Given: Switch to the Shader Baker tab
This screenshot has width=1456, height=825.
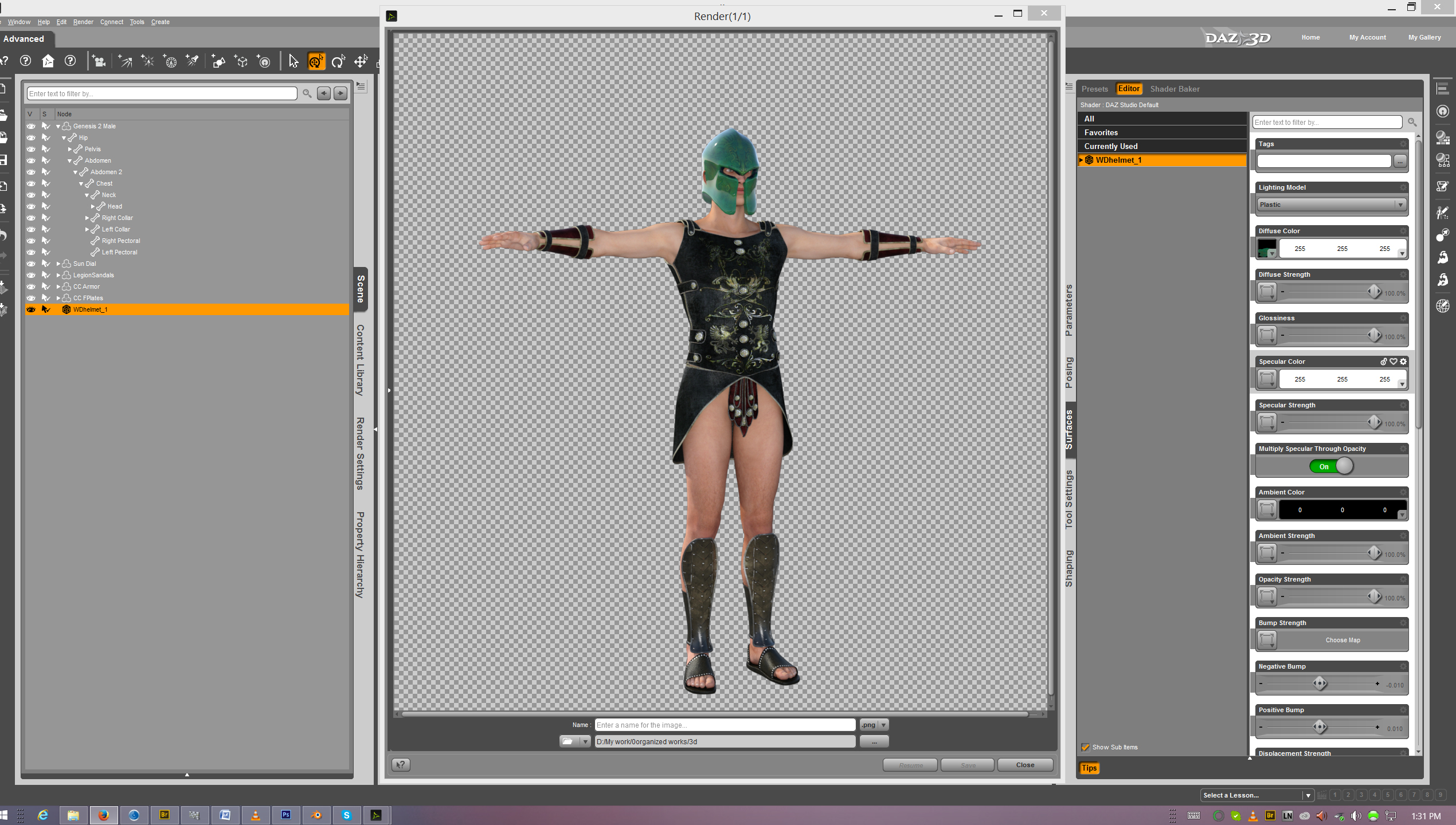Looking at the screenshot, I should click(x=1174, y=89).
